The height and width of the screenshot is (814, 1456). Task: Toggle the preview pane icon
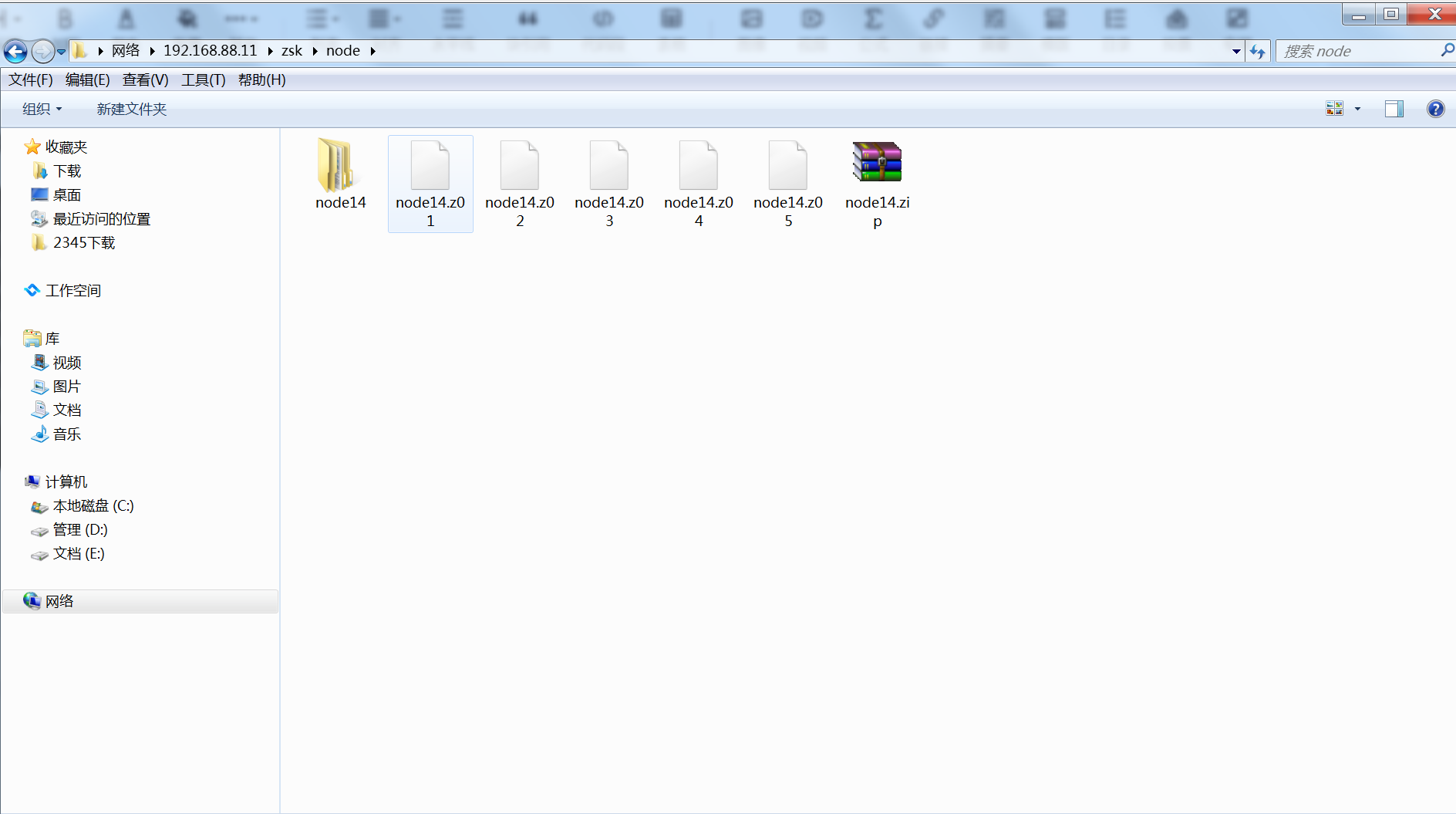(x=1394, y=108)
